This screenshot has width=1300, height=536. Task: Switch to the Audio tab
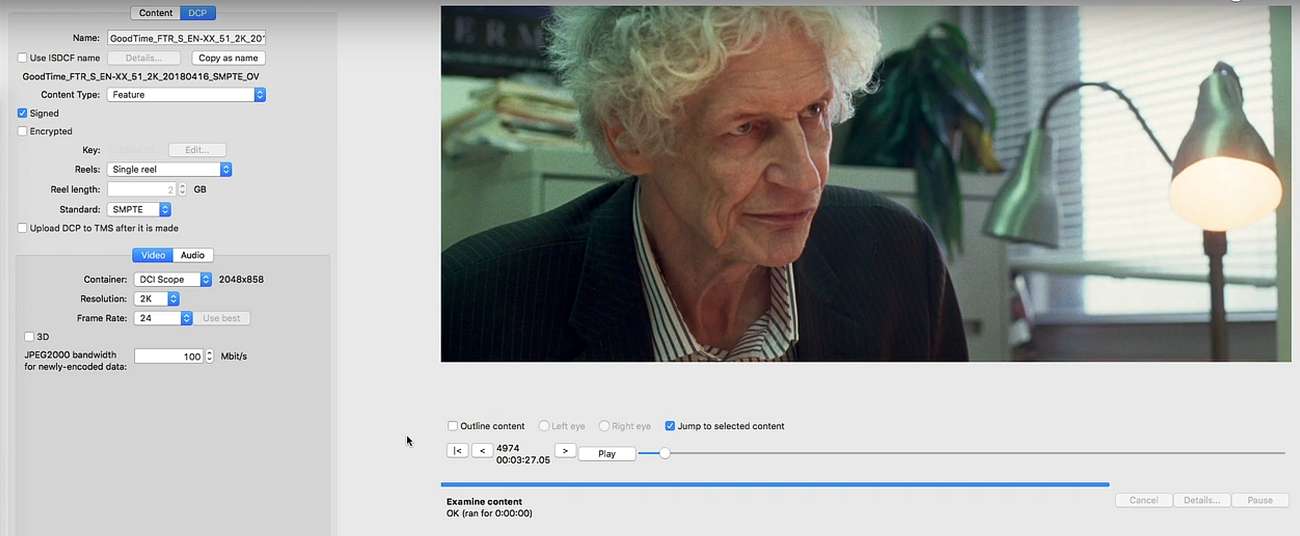[x=193, y=255]
